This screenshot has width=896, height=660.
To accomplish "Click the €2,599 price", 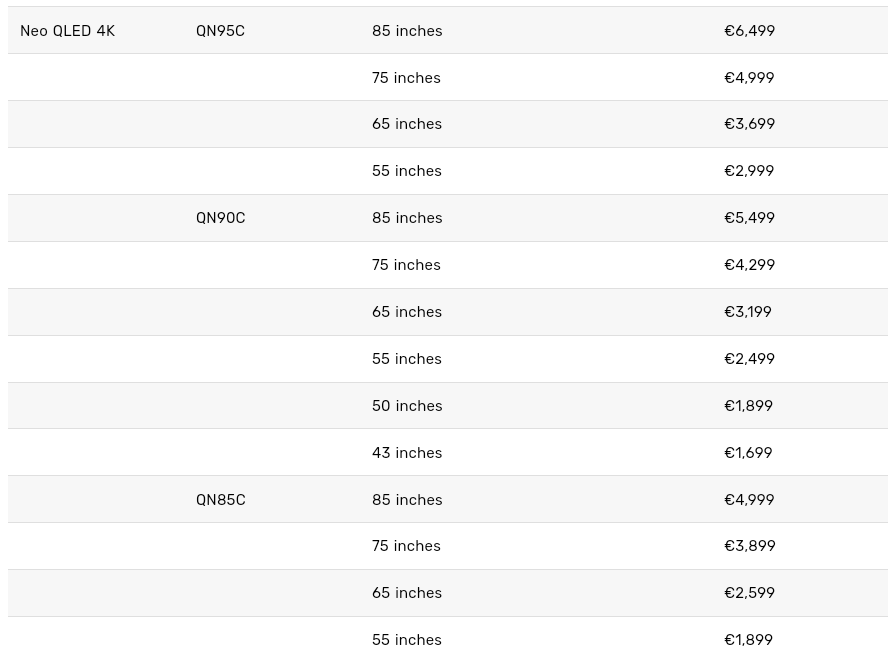I will point(749,593).
